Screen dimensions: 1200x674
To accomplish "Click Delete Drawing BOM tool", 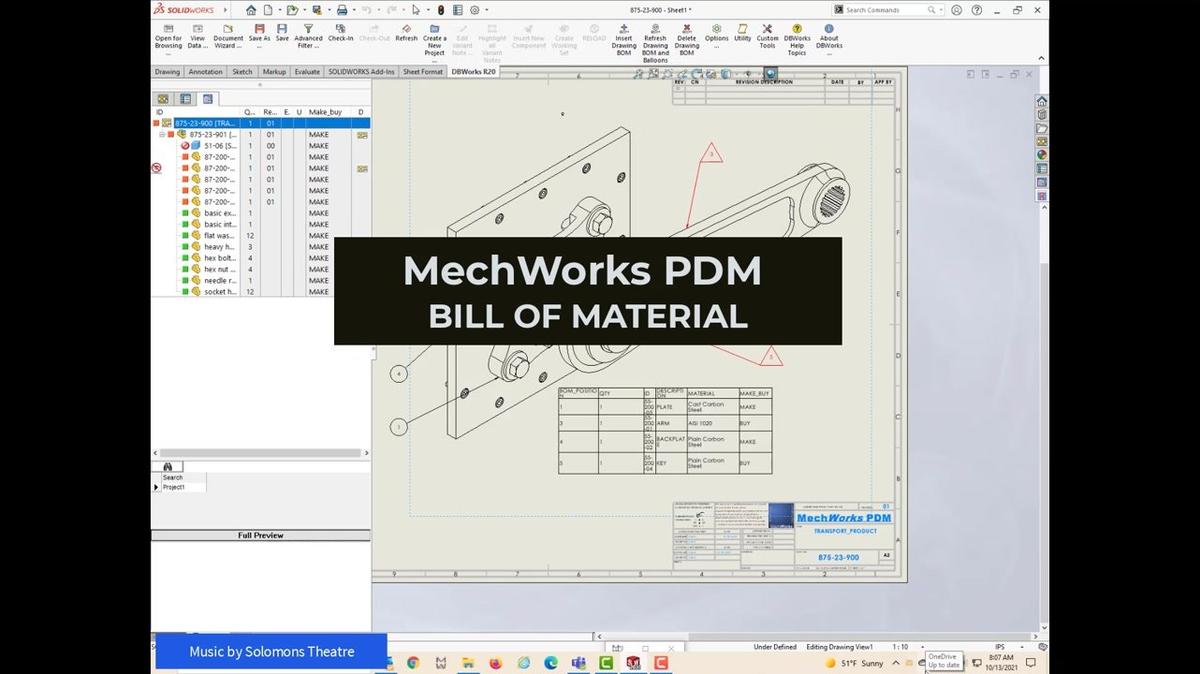I will click(687, 40).
